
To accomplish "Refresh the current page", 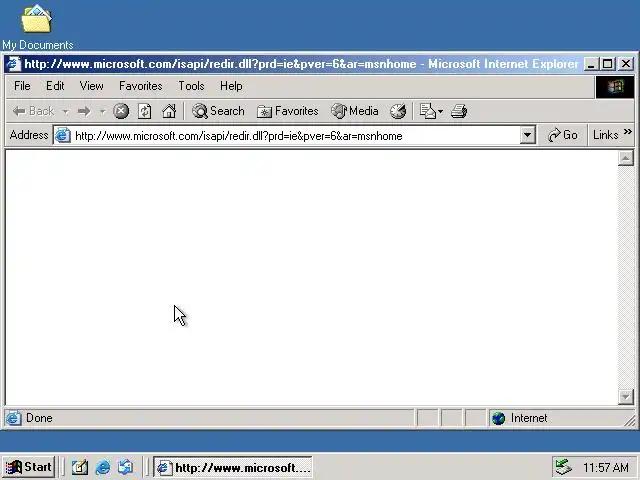I will tap(144, 111).
